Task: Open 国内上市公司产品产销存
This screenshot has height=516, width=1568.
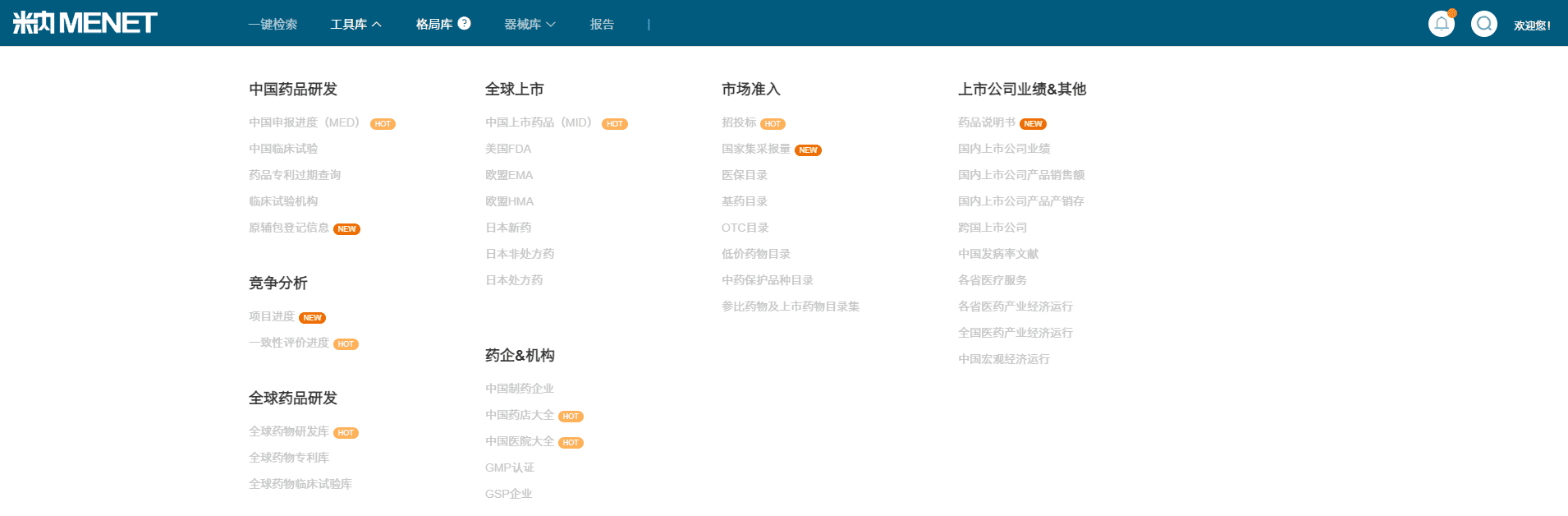Action: [1021, 201]
